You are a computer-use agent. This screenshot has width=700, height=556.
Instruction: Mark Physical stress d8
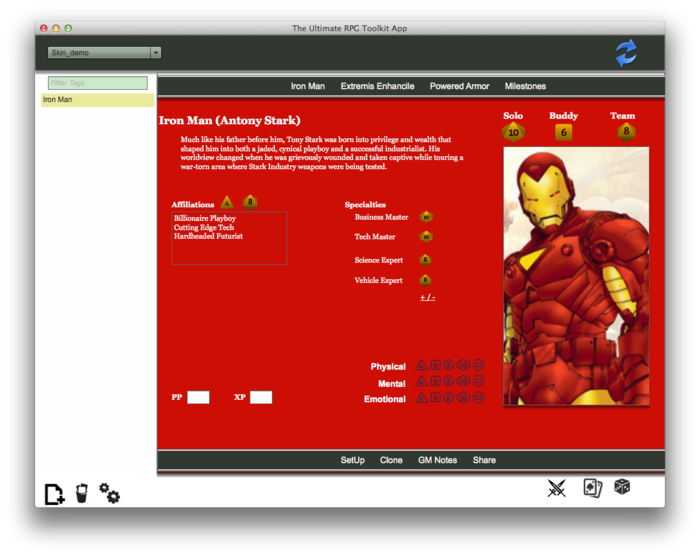pos(449,365)
